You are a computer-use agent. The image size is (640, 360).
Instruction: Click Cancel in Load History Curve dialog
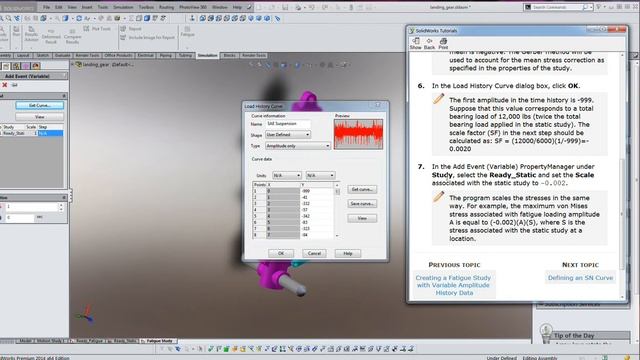(x=314, y=253)
